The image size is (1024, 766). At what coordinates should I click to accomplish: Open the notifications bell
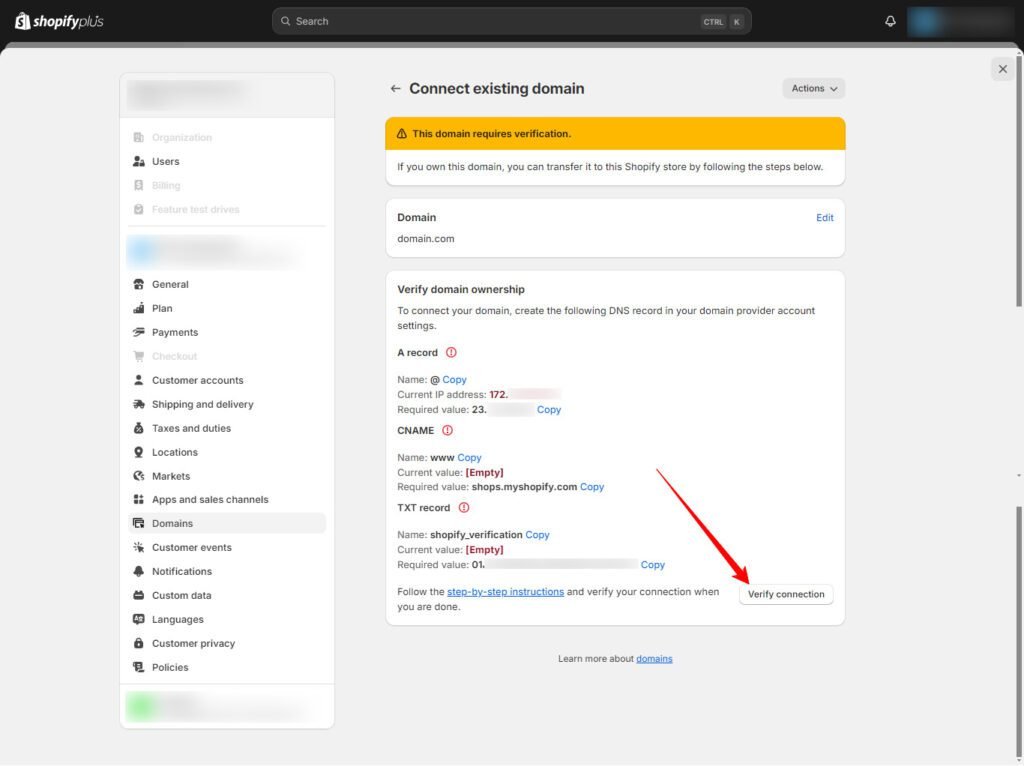[890, 21]
